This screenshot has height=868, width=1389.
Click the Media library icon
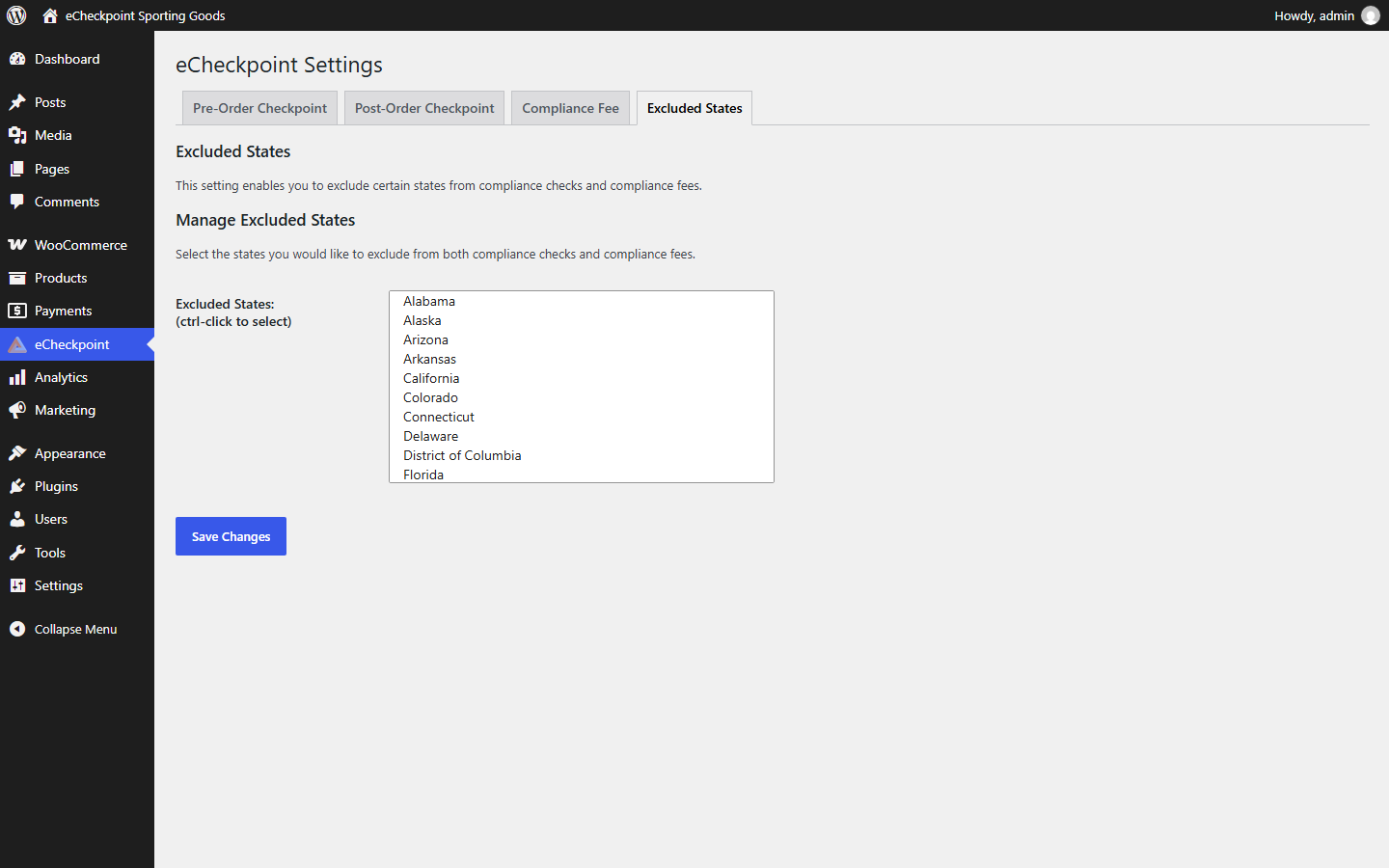(x=17, y=135)
